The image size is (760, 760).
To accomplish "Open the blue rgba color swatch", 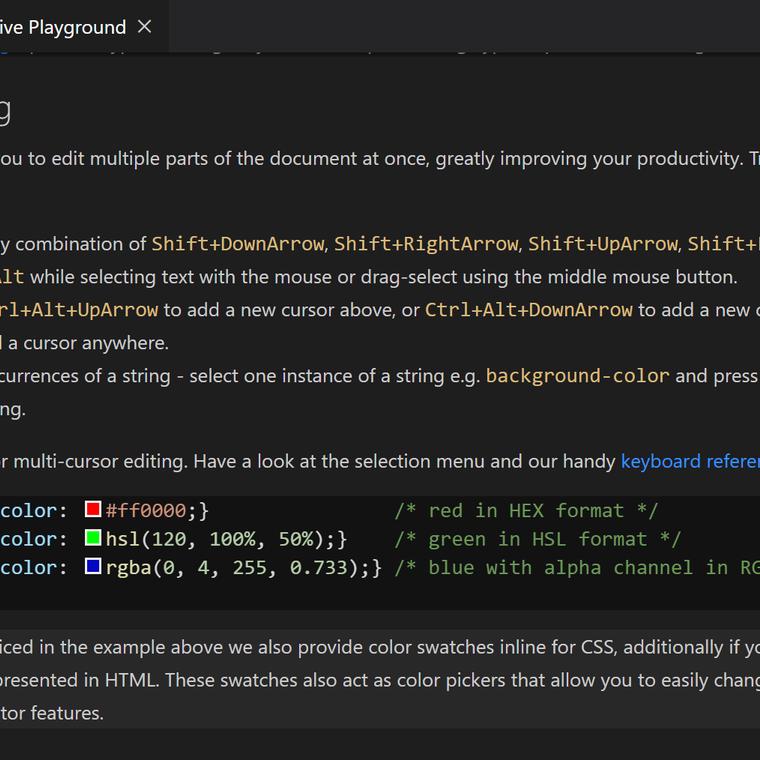I will [93, 567].
